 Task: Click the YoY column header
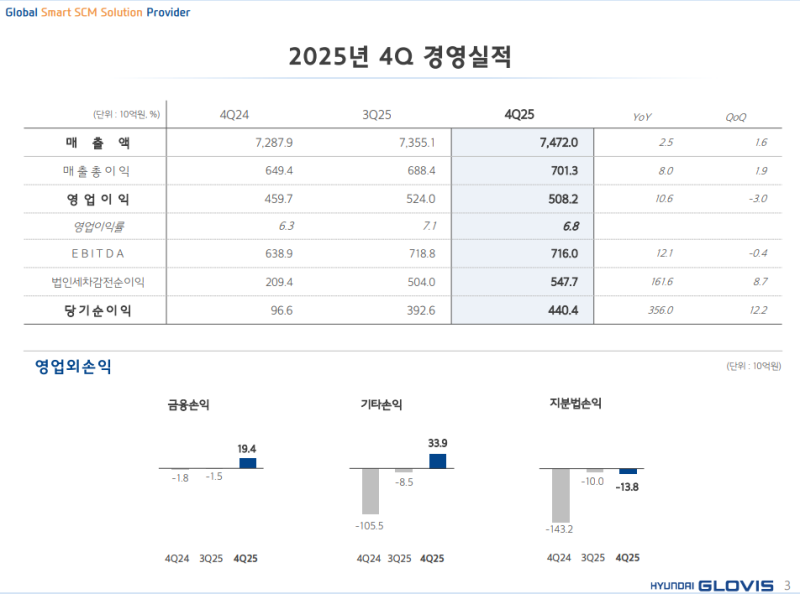642,117
